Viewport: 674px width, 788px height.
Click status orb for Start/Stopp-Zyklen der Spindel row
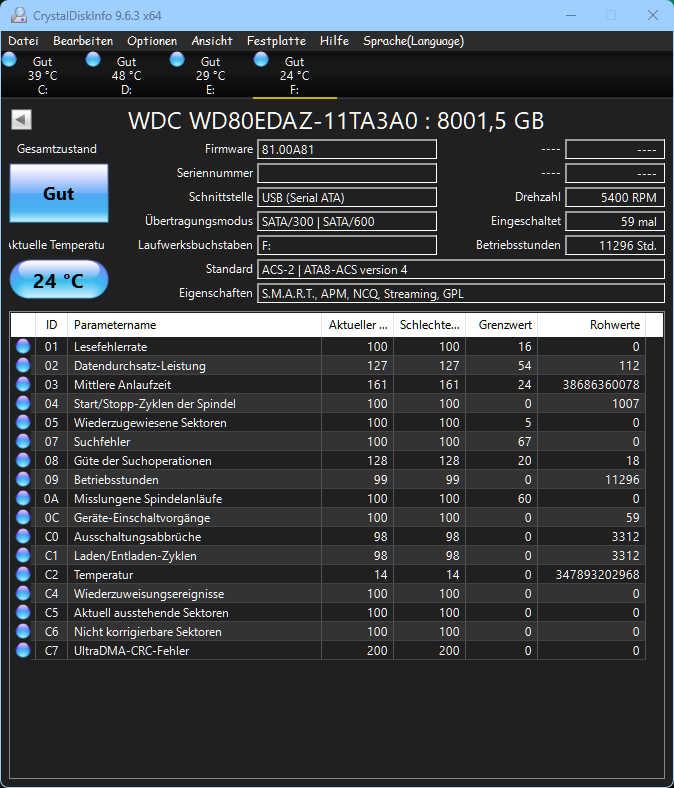pos(23,404)
